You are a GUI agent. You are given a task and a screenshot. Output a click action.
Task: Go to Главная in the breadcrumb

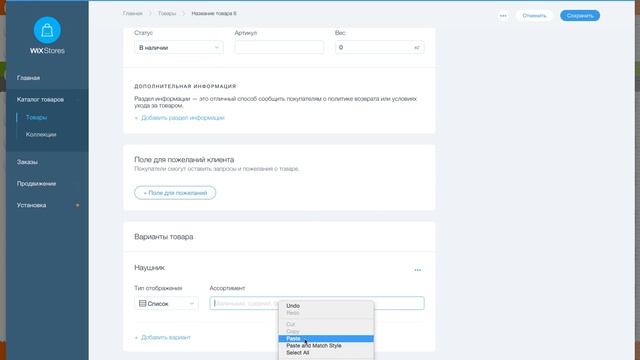click(133, 13)
